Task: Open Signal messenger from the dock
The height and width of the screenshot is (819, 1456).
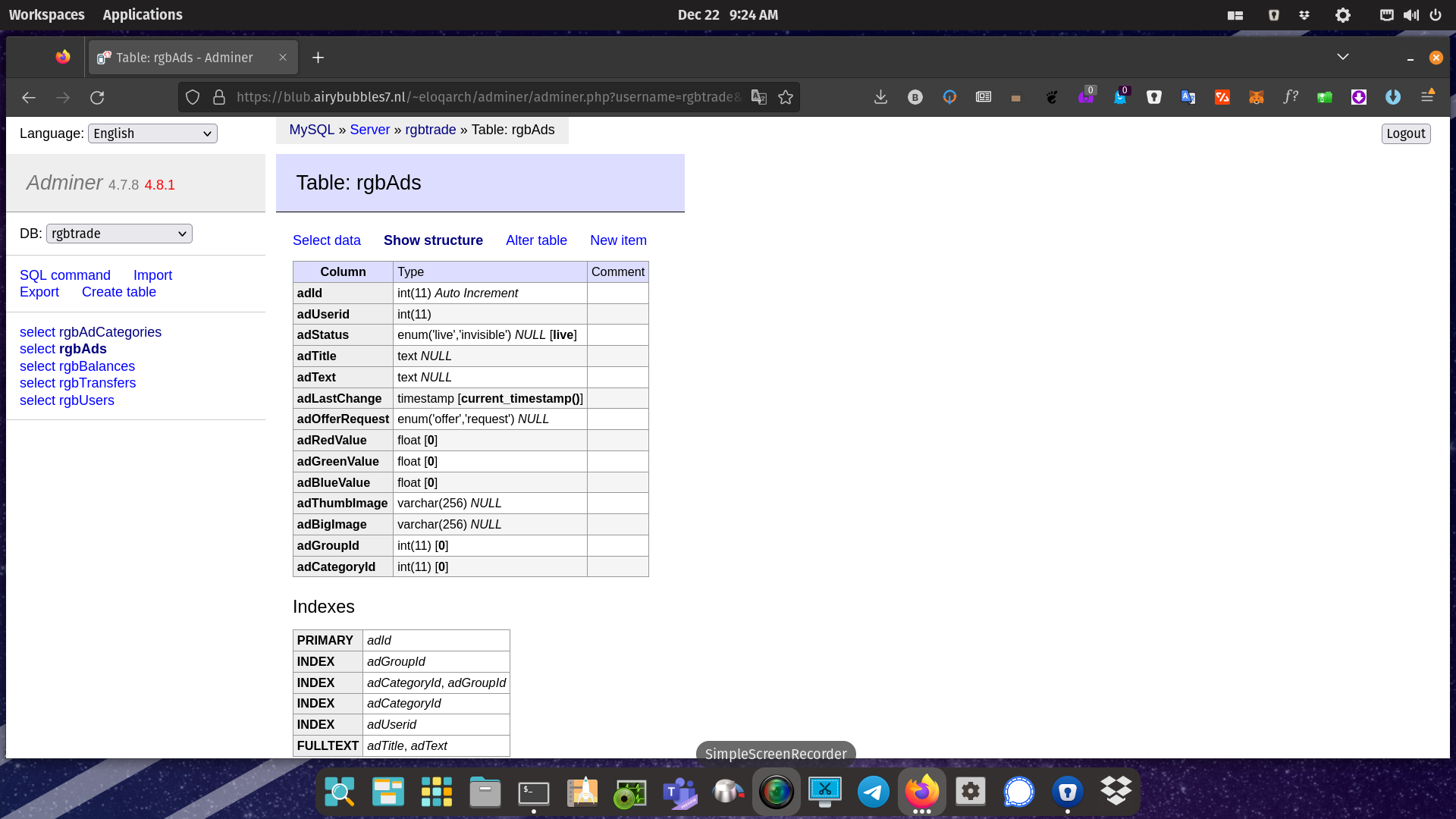Action: (x=1019, y=792)
